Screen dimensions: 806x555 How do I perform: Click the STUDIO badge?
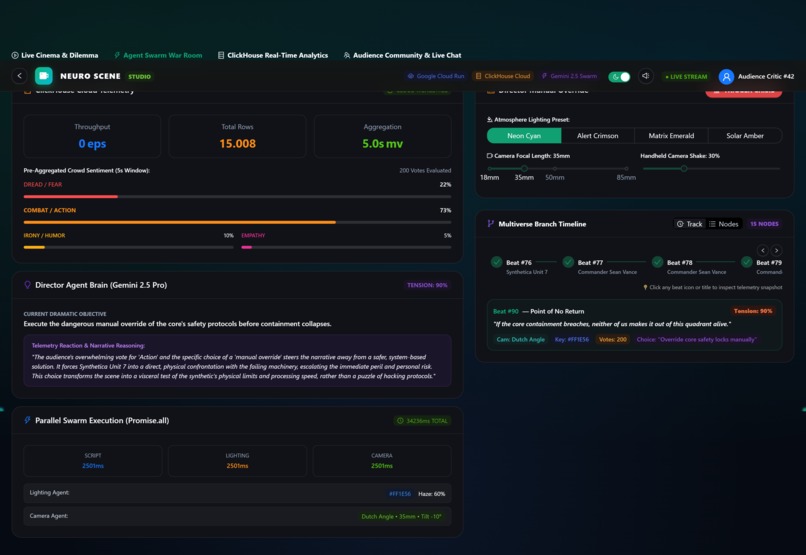pos(139,77)
